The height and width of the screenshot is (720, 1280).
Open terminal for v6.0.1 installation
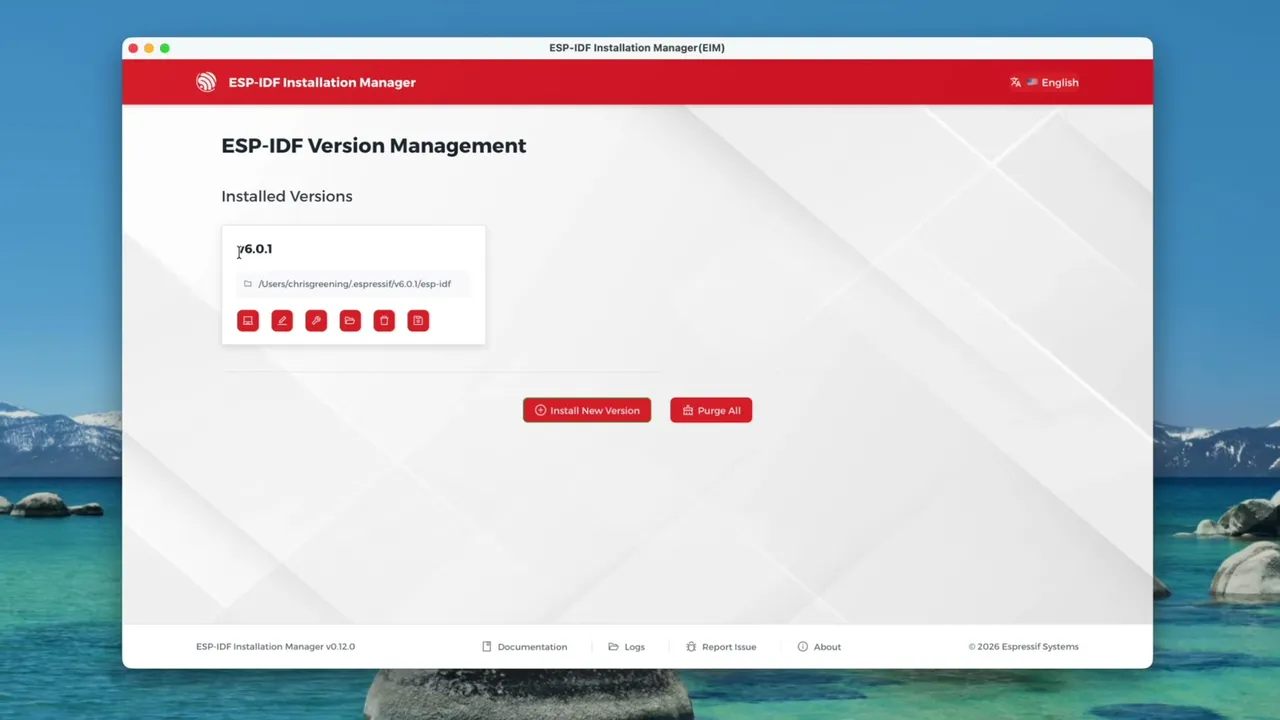(248, 320)
